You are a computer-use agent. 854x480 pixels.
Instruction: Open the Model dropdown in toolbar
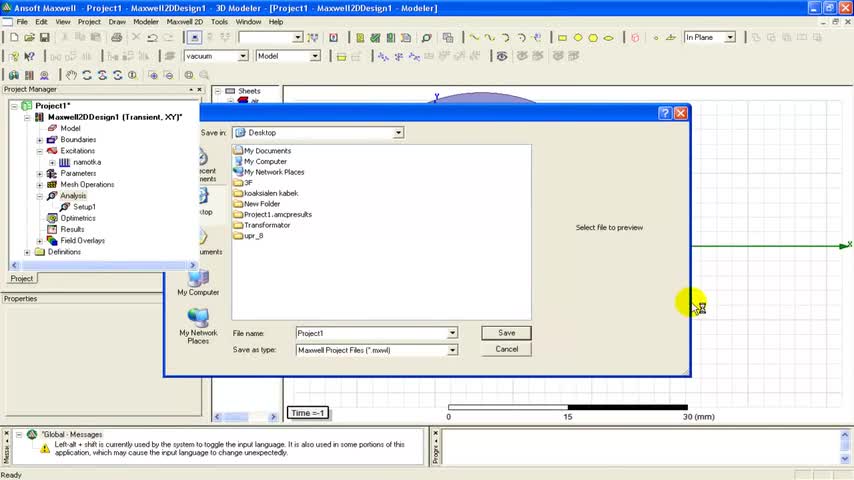pyautogui.click(x=315, y=56)
